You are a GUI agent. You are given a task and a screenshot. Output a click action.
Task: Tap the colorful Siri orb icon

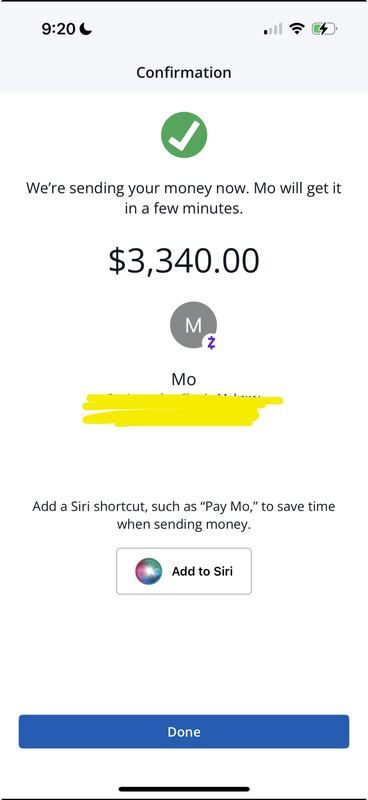coord(149,571)
